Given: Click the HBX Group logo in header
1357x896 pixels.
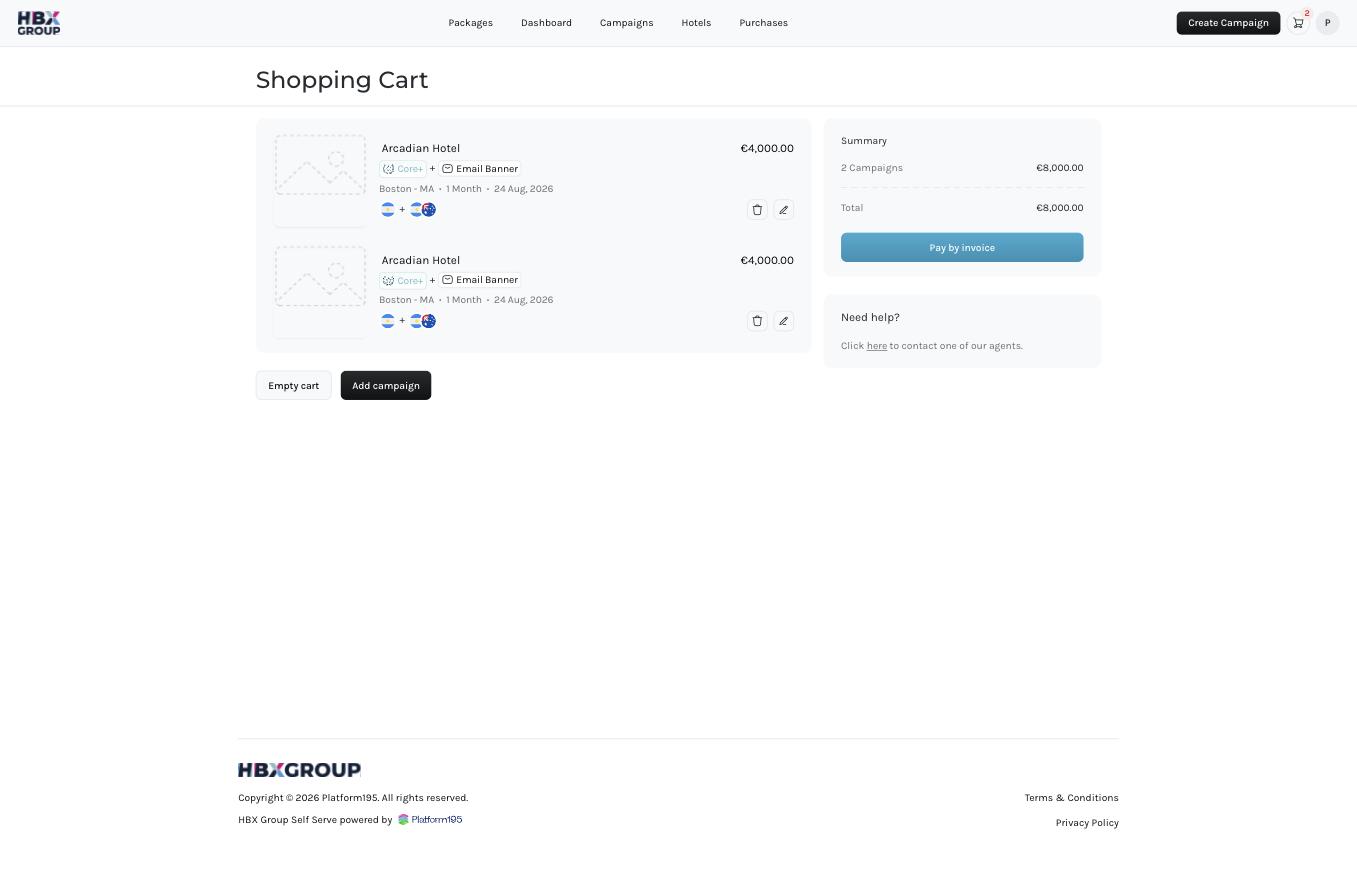Looking at the screenshot, I should click(x=39, y=23).
